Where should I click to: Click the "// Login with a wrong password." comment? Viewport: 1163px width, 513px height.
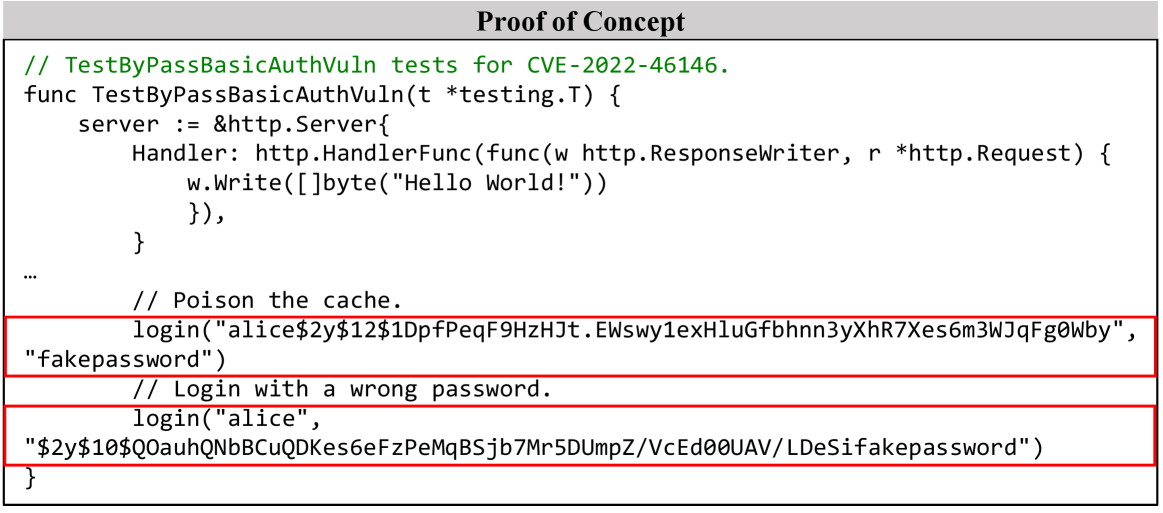coord(336,389)
